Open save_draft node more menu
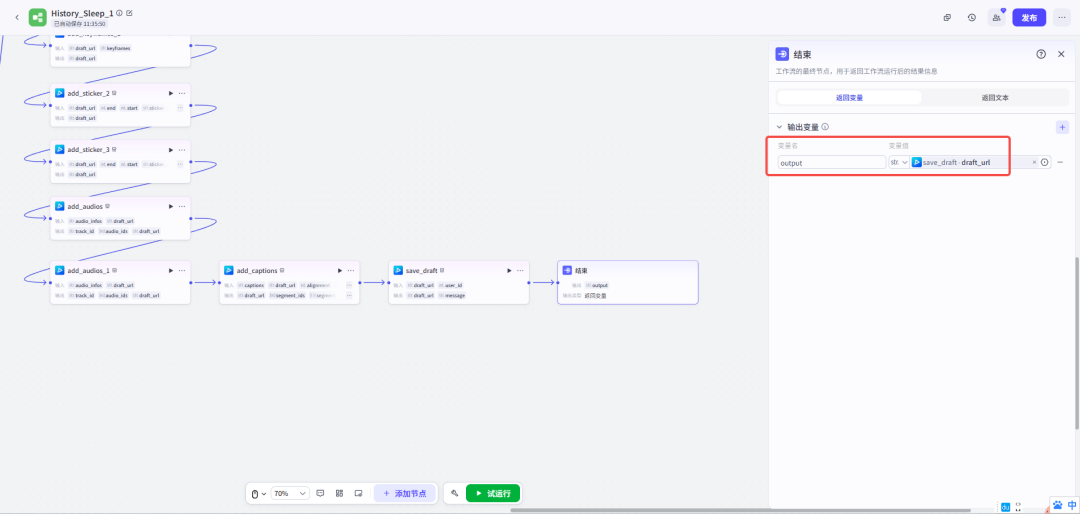 pos(520,271)
